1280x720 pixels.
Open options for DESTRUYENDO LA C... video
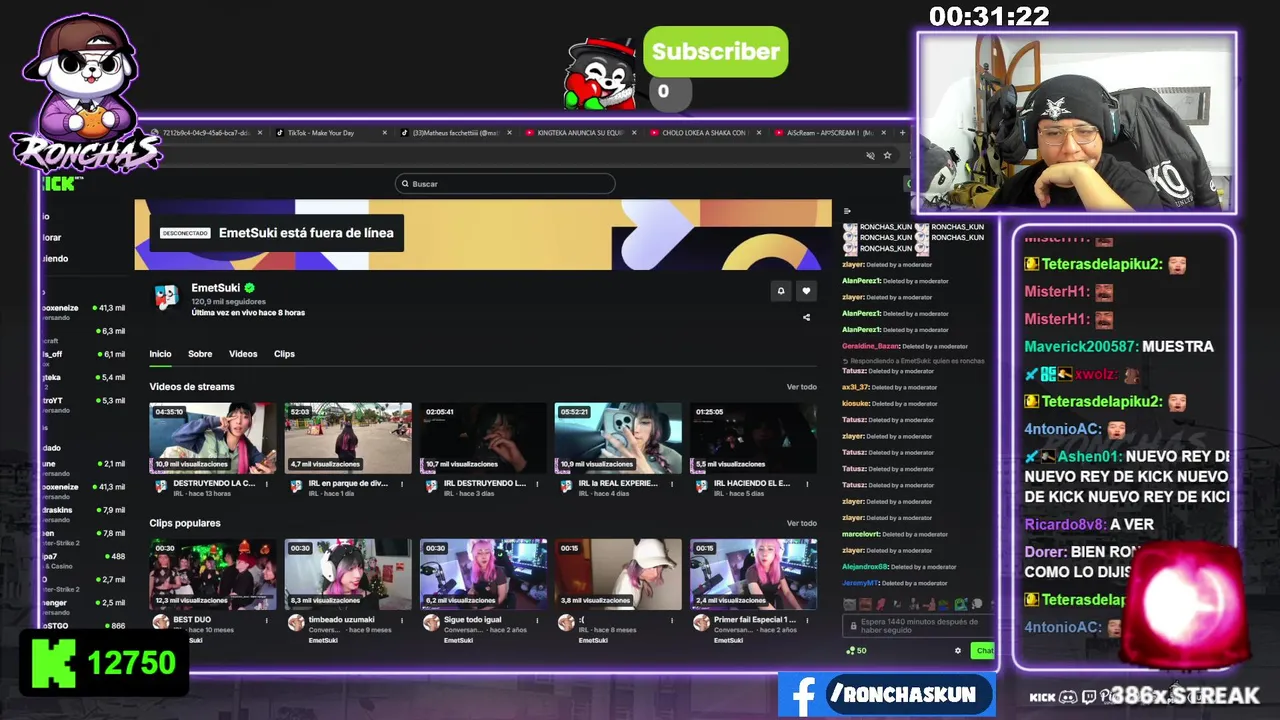[x=267, y=484]
